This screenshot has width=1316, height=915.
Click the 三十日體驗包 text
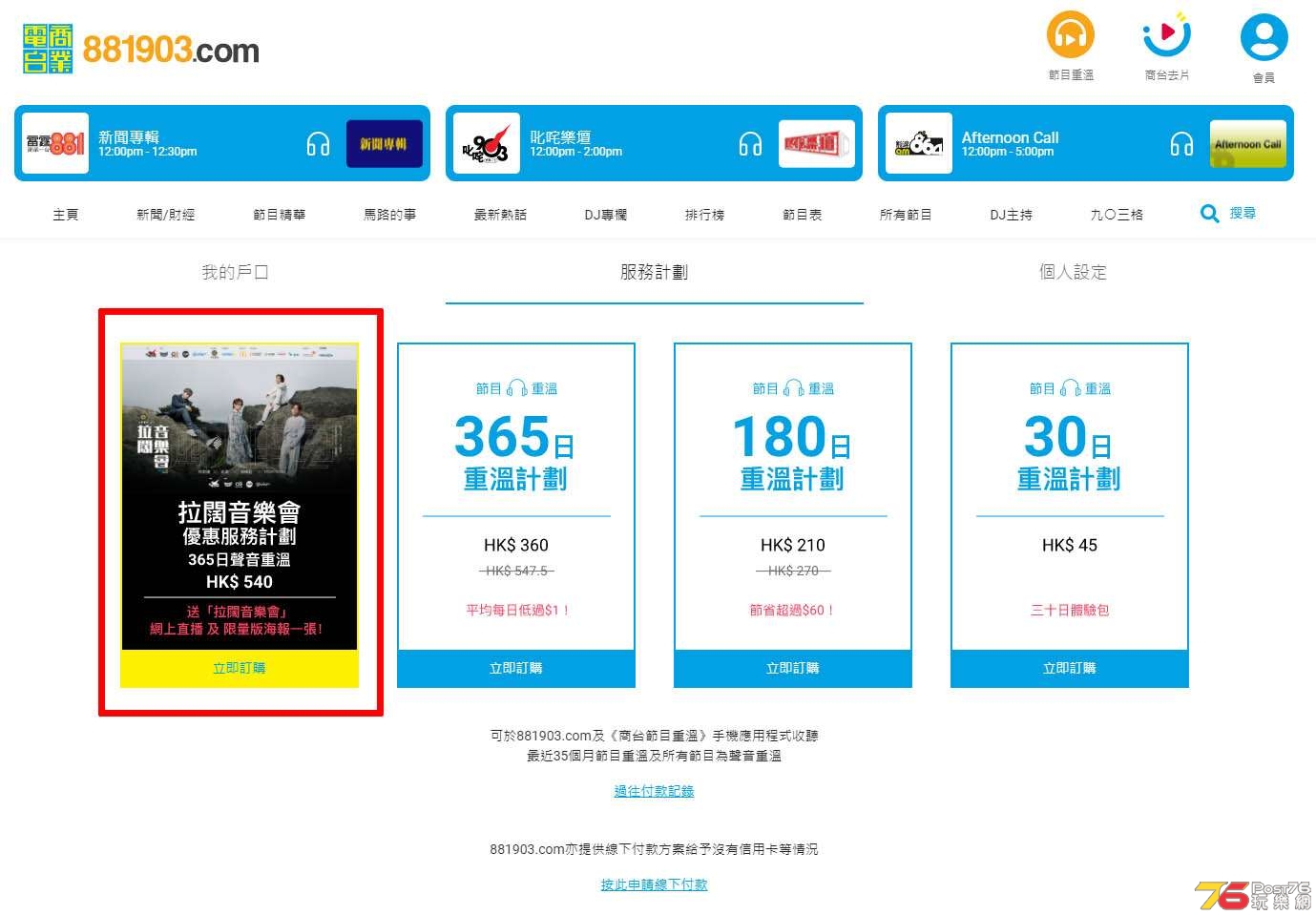(x=1070, y=610)
